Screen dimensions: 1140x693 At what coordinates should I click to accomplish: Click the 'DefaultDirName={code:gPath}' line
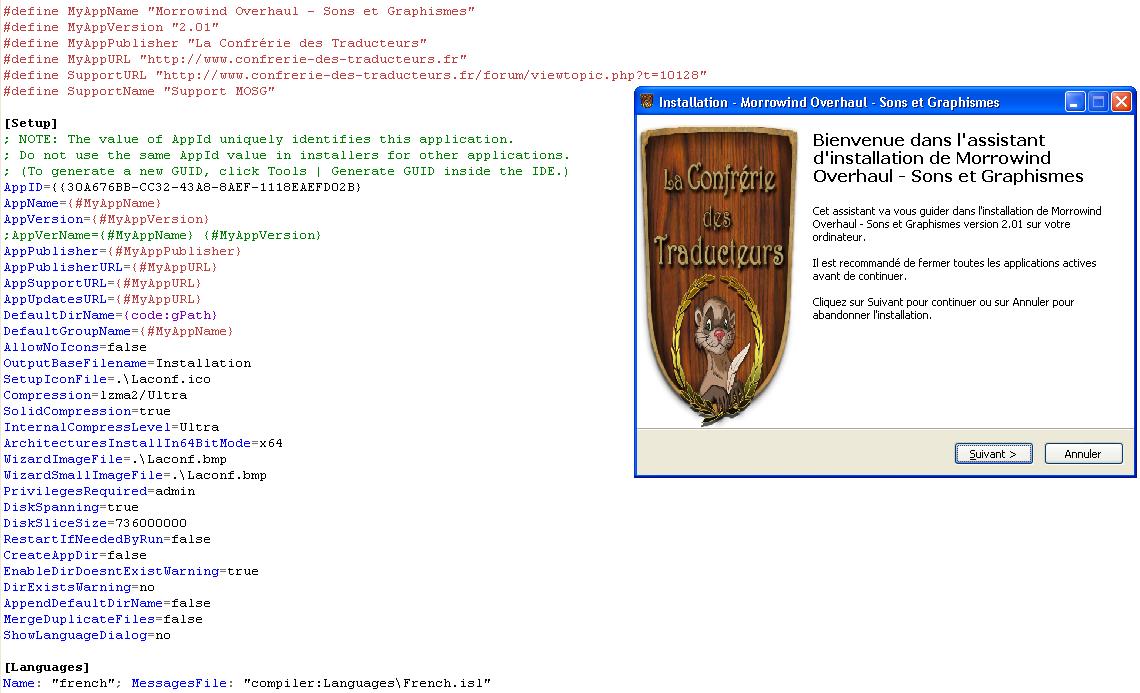pyautogui.click(x=111, y=315)
